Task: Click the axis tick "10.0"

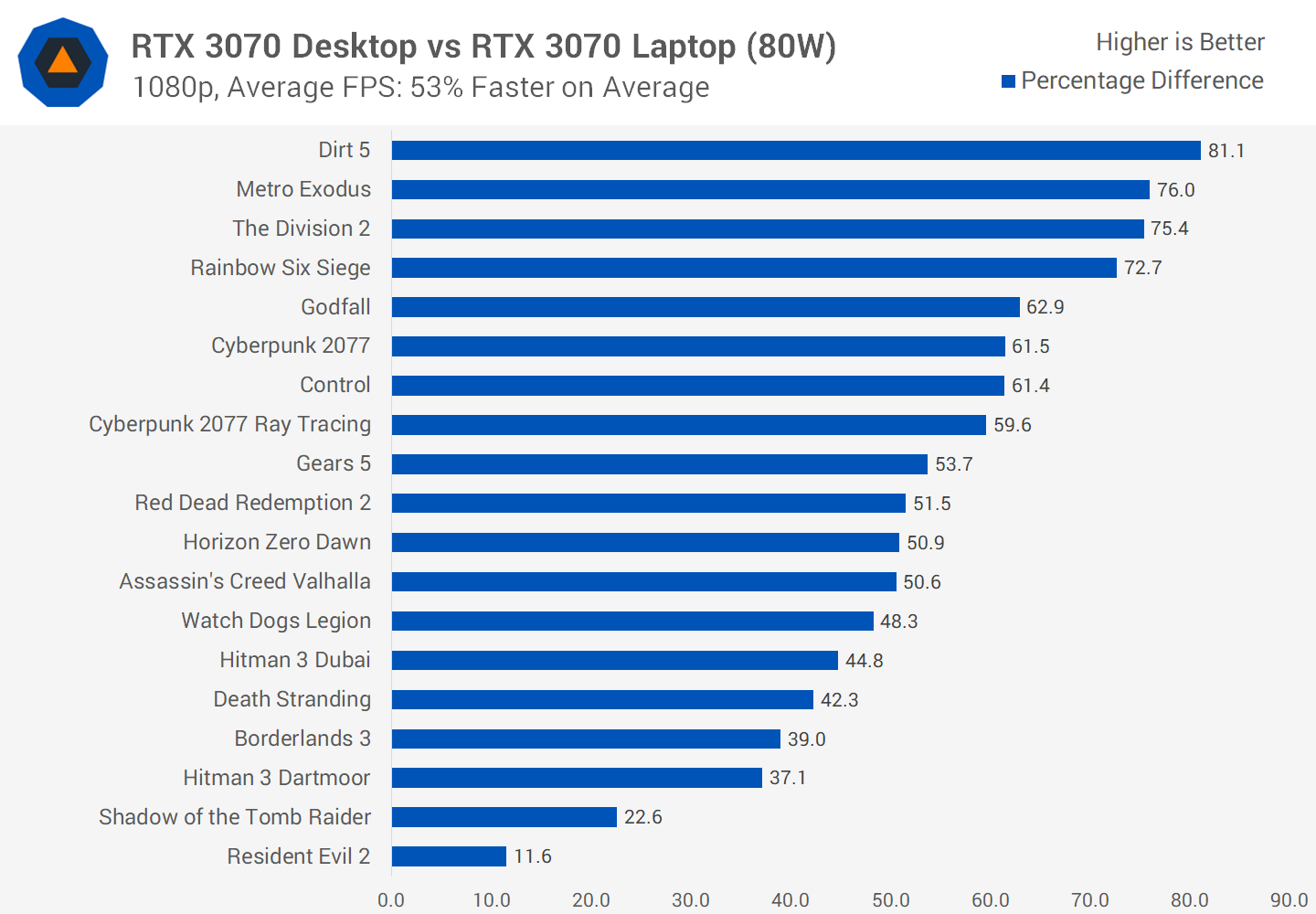Action: point(491,900)
